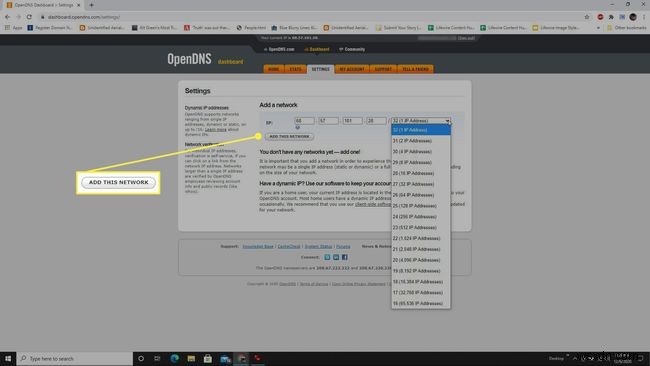650x366 pixels.
Task: Open the Windows Start menu
Action: pyautogui.click(x=8, y=359)
